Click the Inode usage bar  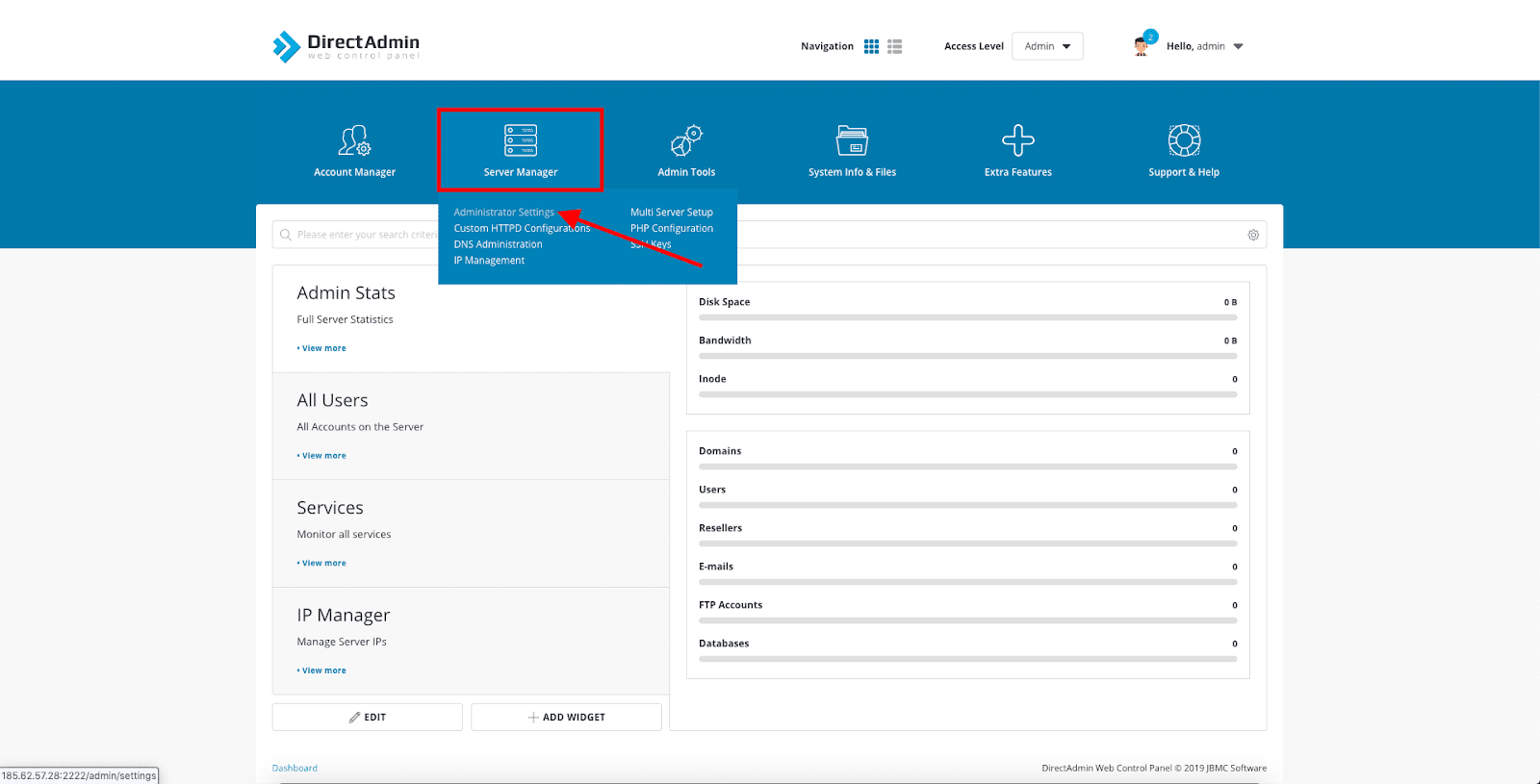(x=967, y=394)
